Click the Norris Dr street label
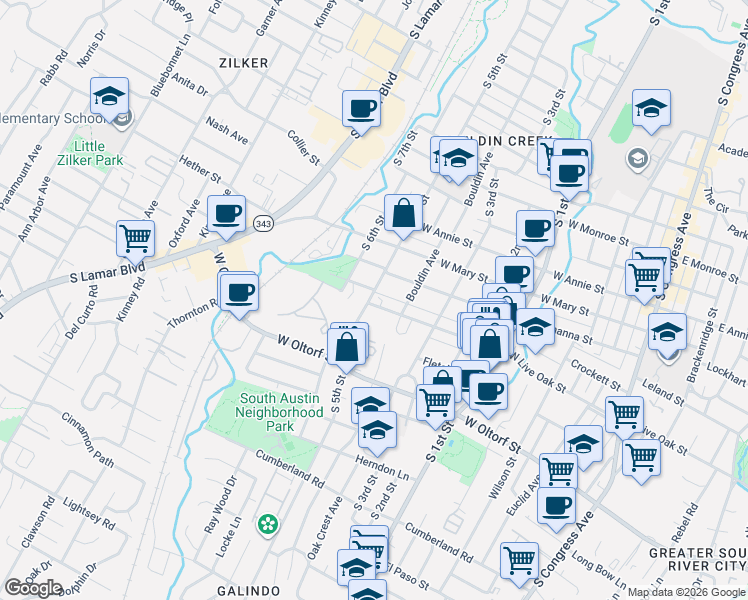 [x=91, y=49]
